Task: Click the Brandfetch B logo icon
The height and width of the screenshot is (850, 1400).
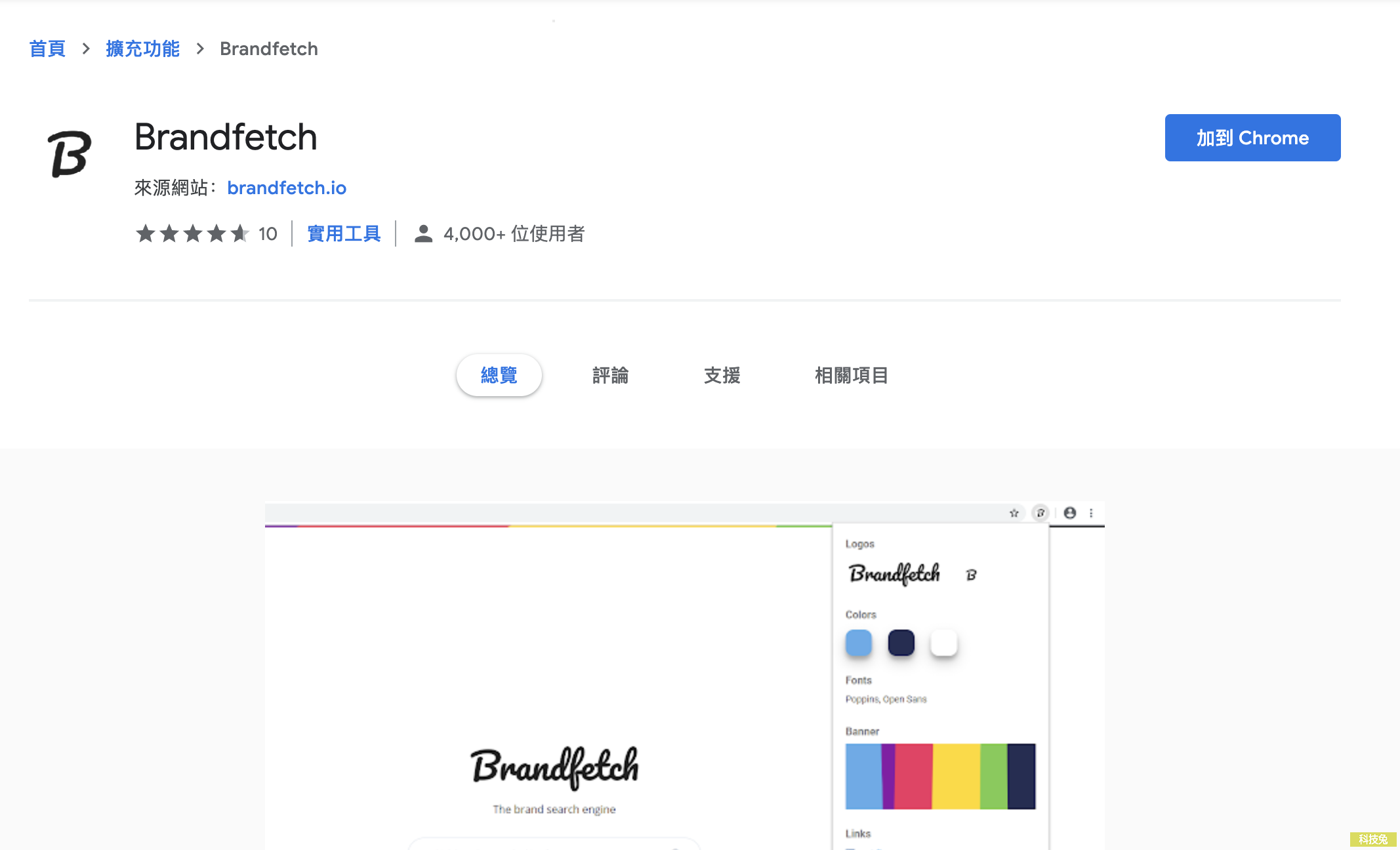Action: pyautogui.click(x=70, y=153)
